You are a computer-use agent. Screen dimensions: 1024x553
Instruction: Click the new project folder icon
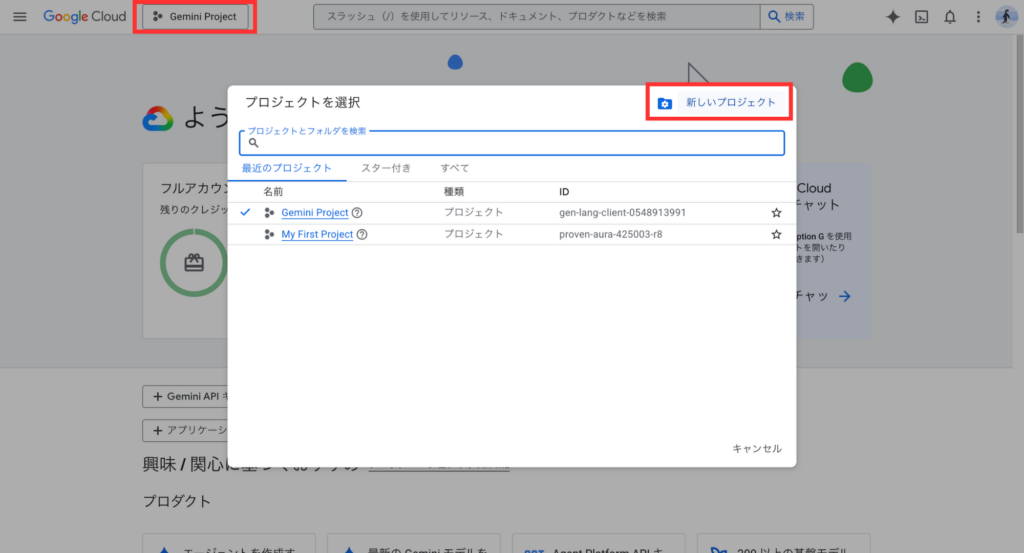pyautogui.click(x=664, y=103)
